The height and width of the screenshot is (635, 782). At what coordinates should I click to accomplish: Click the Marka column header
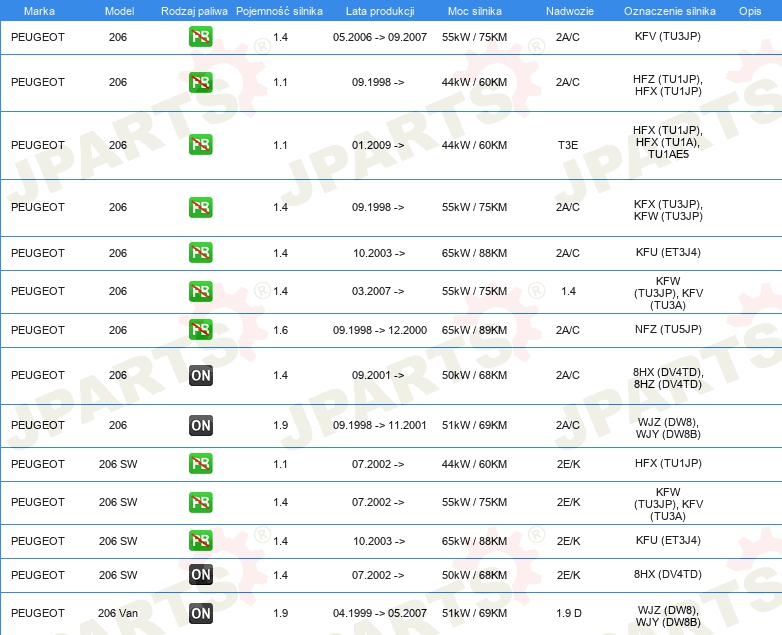(x=39, y=11)
